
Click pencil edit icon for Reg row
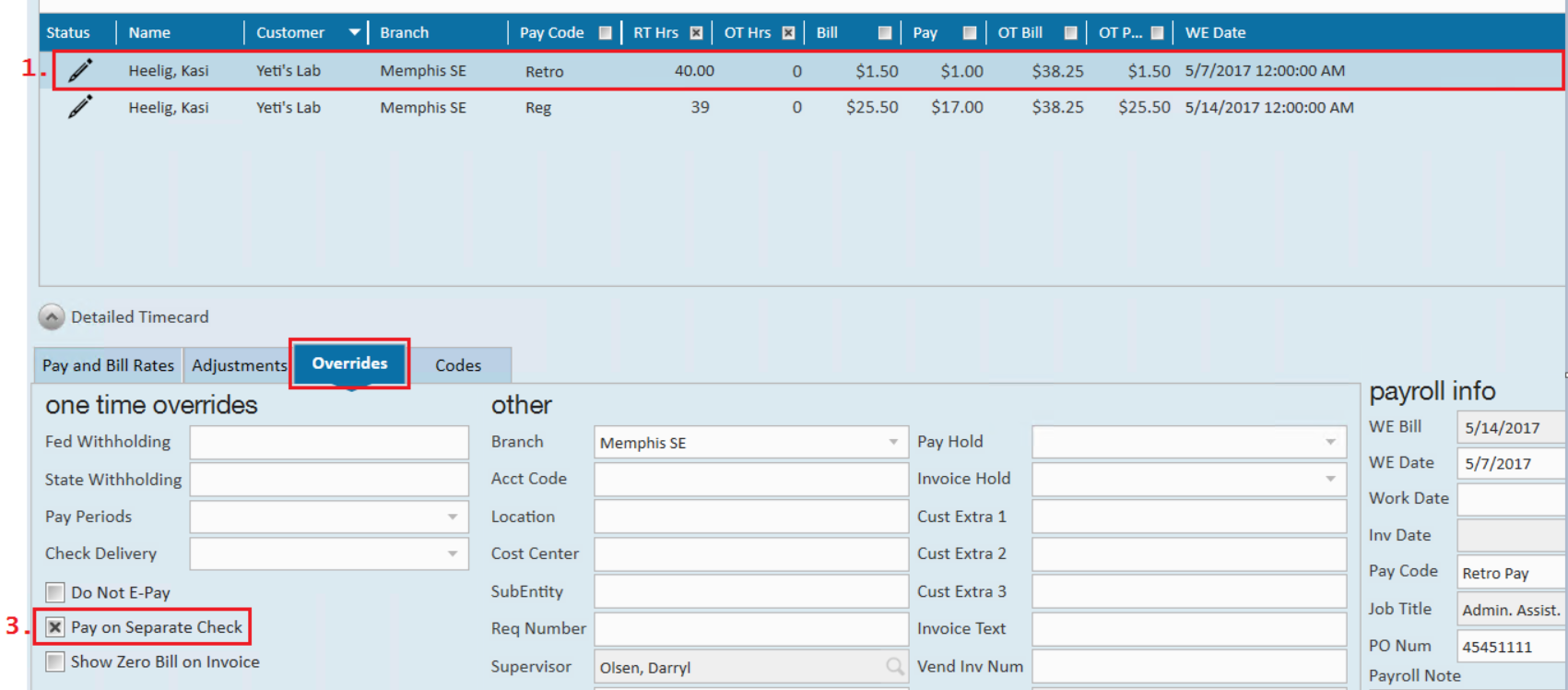[x=80, y=107]
